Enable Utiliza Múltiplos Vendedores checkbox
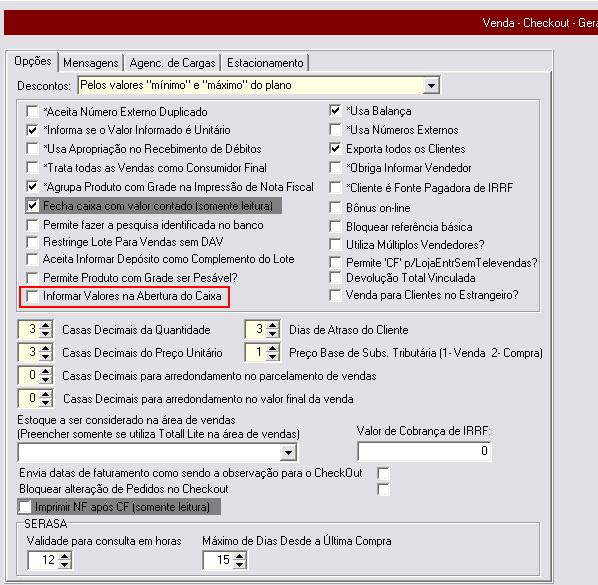The width and height of the screenshot is (598, 585). [x=335, y=244]
